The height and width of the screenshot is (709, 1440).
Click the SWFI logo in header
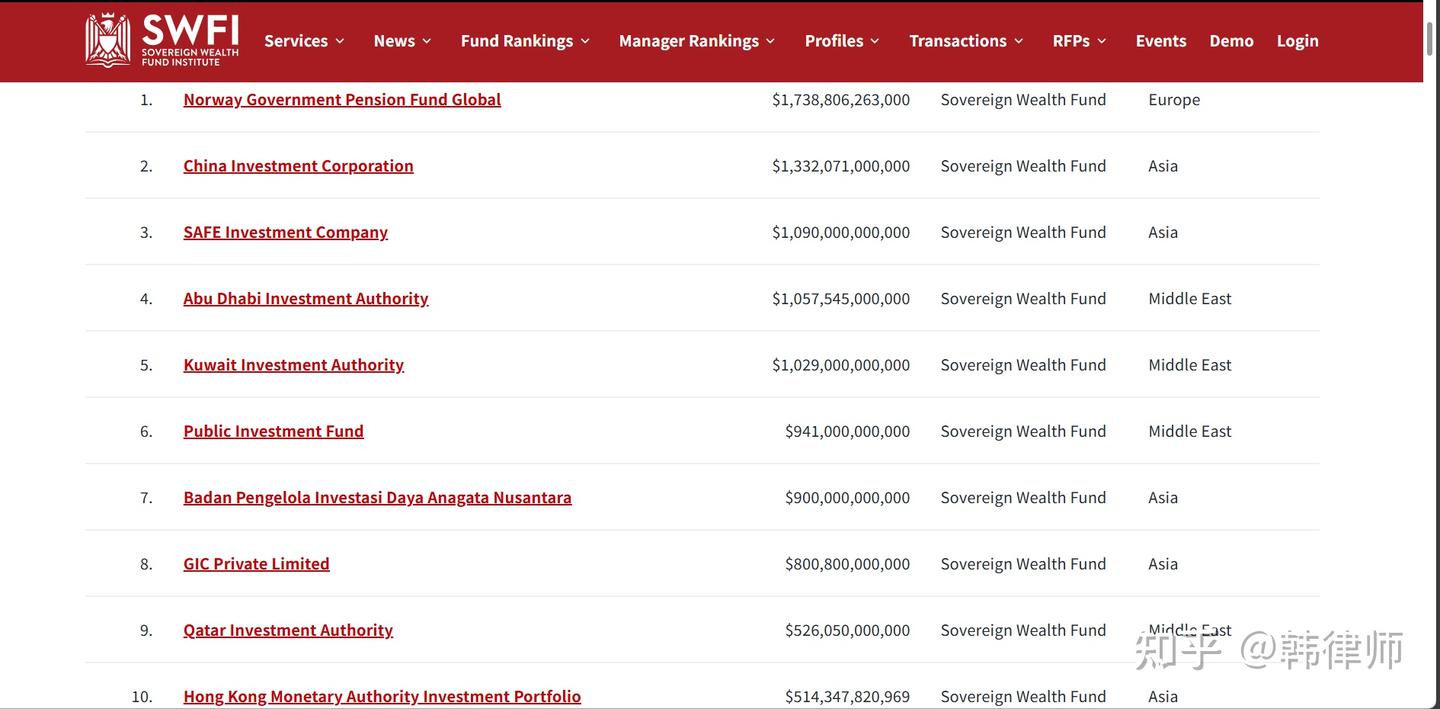(162, 40)
